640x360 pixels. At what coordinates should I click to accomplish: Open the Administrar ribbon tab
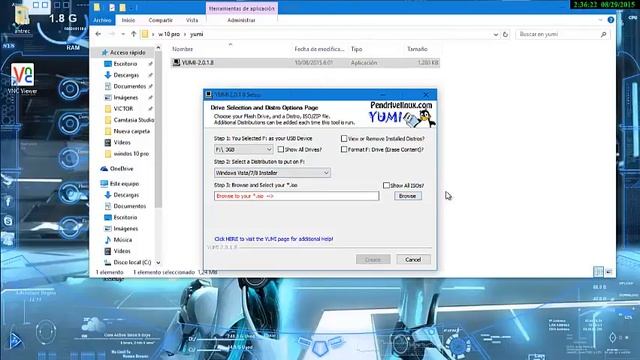point(241,20)
